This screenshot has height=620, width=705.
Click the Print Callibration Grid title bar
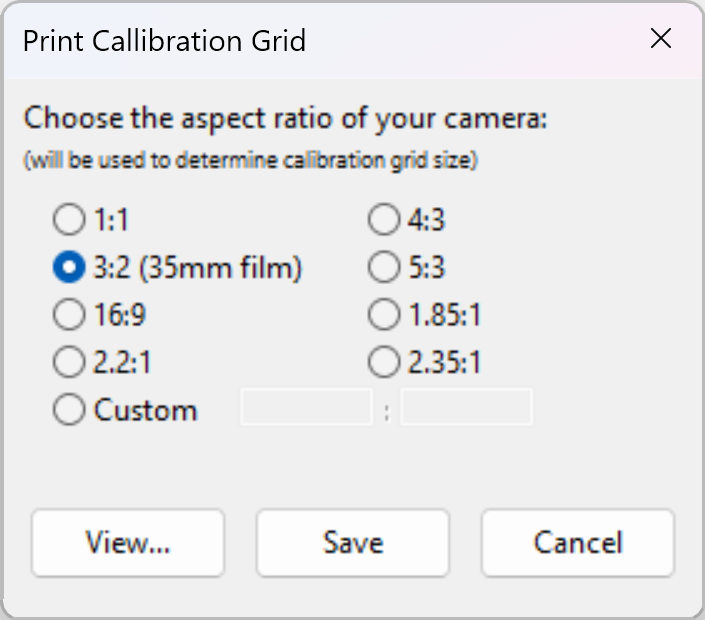pos(300,40)
